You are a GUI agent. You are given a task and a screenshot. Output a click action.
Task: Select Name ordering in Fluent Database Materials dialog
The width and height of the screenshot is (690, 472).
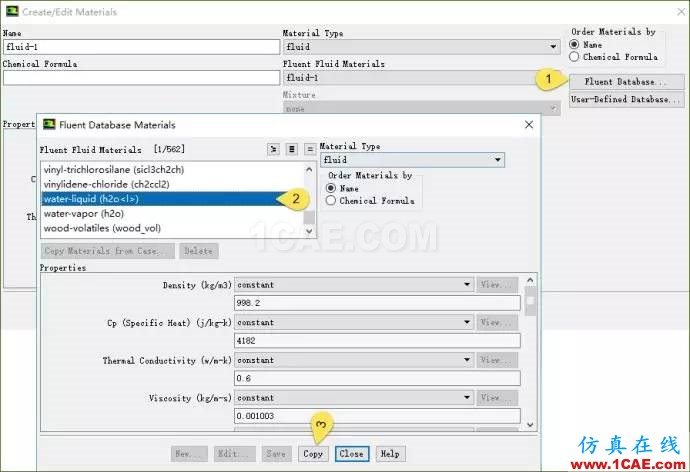tap(330, 188)
